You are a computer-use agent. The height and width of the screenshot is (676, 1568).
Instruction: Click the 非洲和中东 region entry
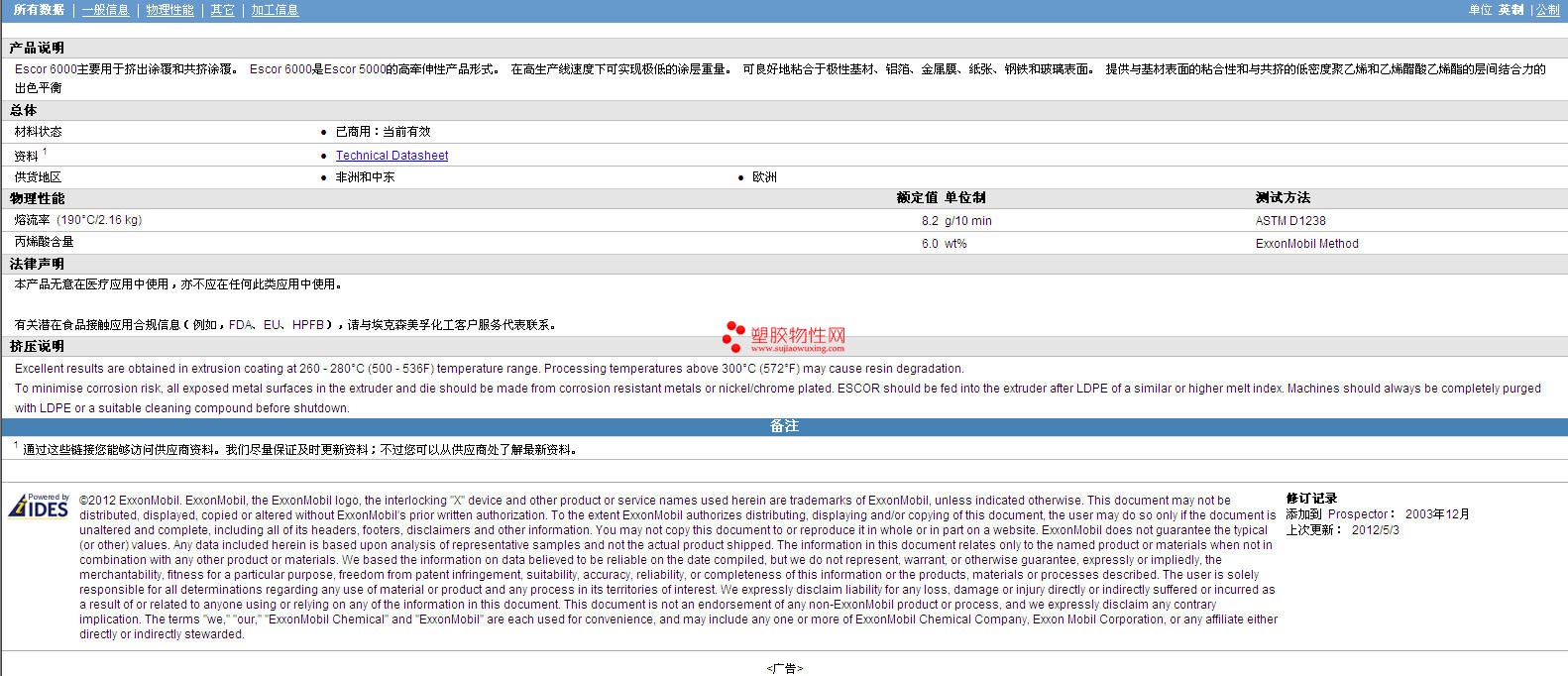[x=365, y=177]
